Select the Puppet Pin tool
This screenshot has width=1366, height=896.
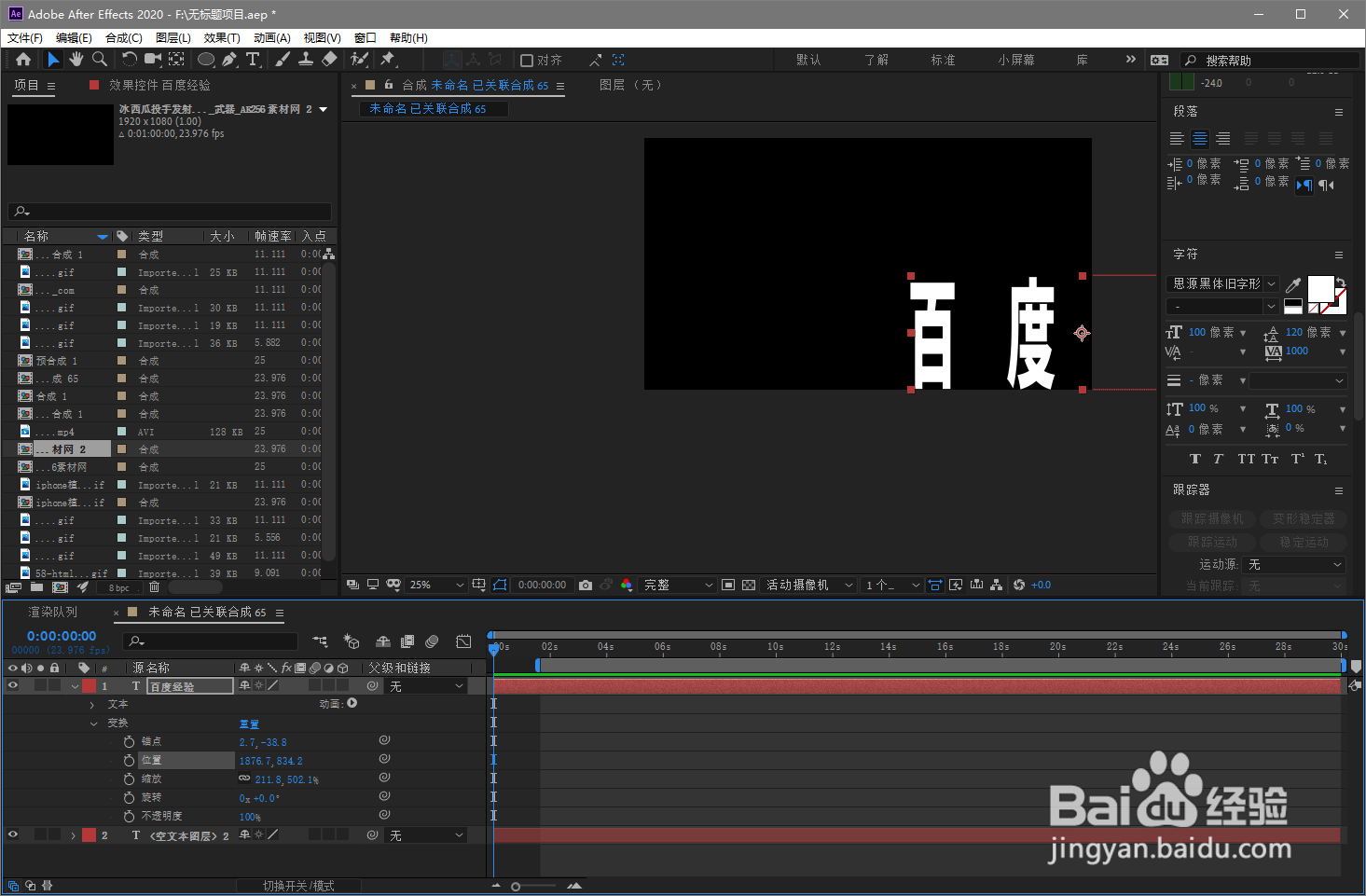click(388, 59)
